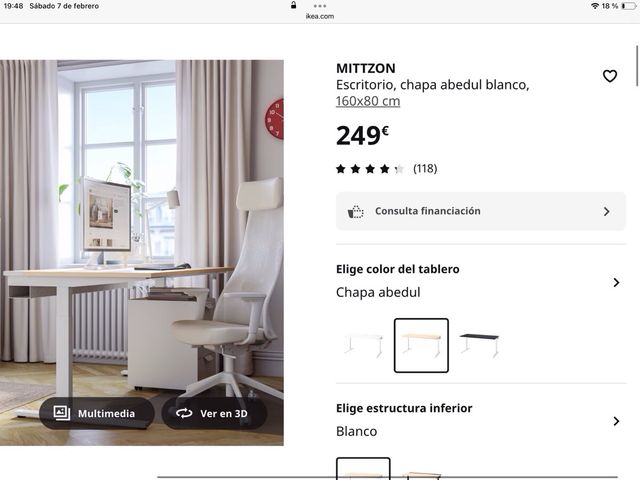
Task: Open the 160x80 cm size link
Action: [368, 101]
